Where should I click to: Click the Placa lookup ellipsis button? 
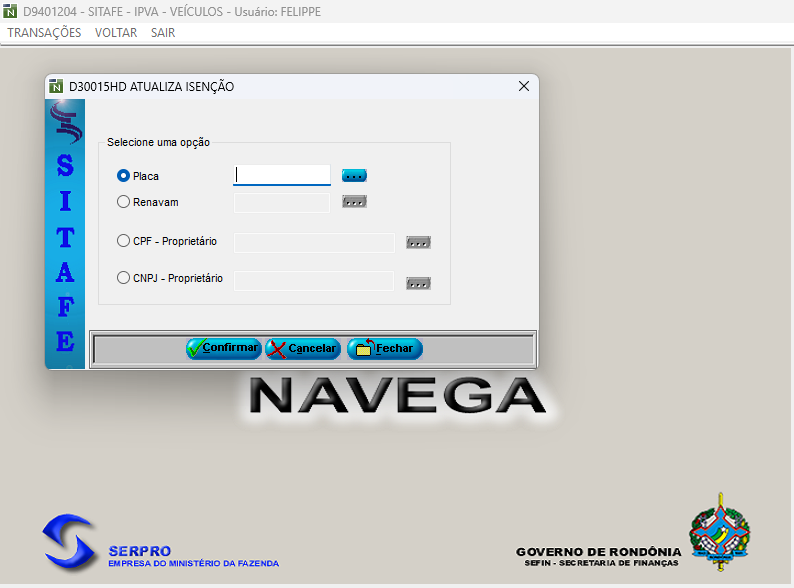(354, 175)
